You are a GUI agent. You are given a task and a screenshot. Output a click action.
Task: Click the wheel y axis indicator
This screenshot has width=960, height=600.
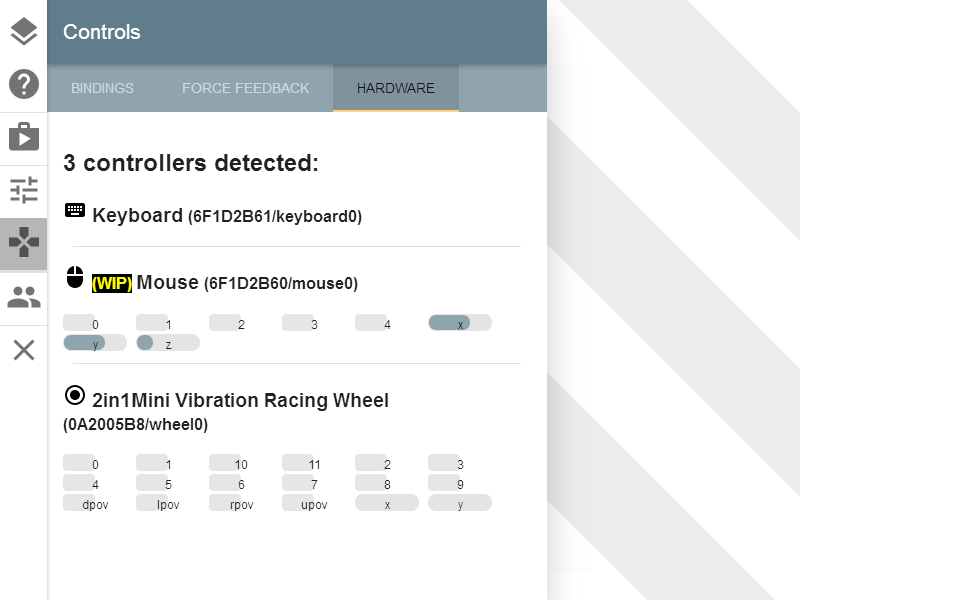(x=460, y=503)
